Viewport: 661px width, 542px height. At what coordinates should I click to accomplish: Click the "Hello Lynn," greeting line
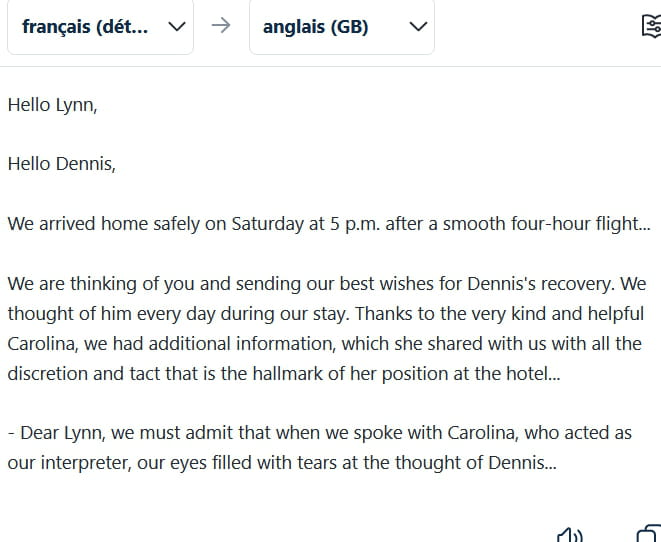(x=52, y=104)
